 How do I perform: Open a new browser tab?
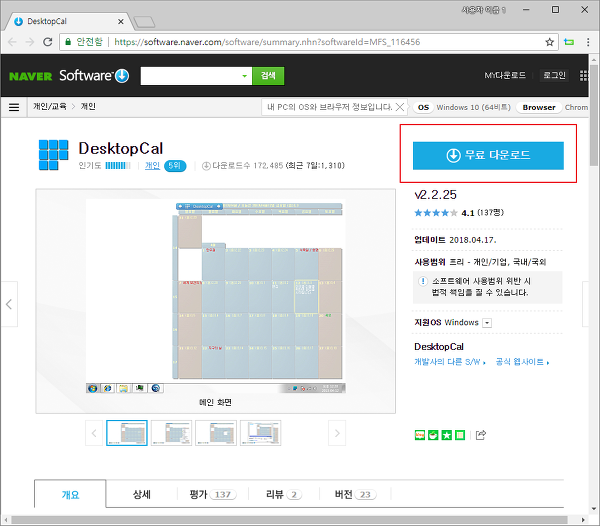145,22
